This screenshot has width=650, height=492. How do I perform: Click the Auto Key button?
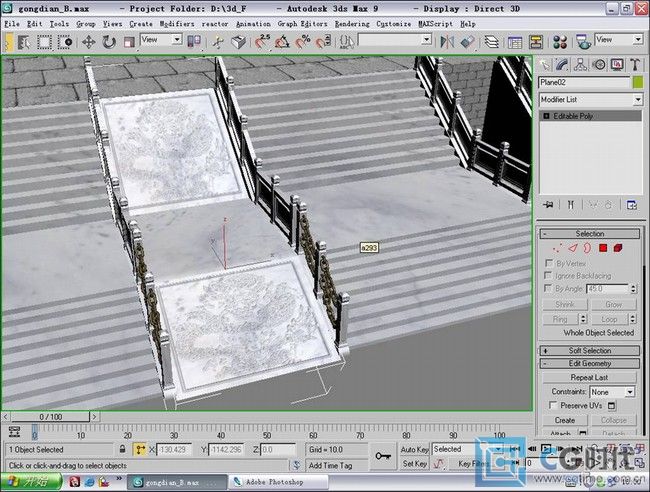(414, 449)
